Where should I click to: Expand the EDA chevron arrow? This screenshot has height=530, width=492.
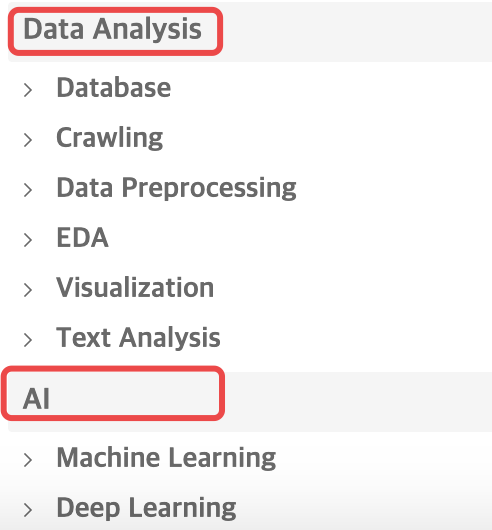pos(28,240)
